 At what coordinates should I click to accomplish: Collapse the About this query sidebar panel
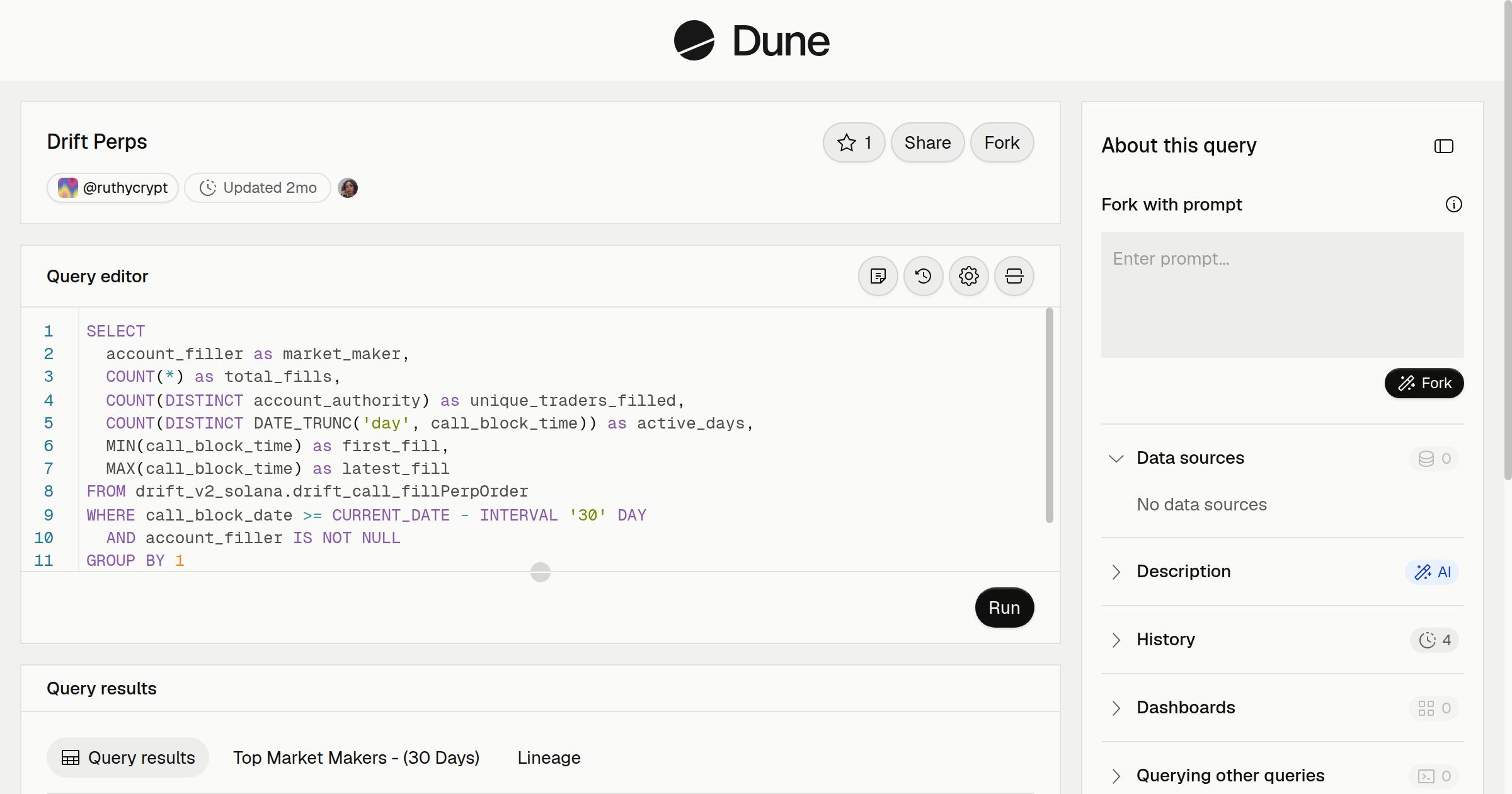(x=1443, y=146)
